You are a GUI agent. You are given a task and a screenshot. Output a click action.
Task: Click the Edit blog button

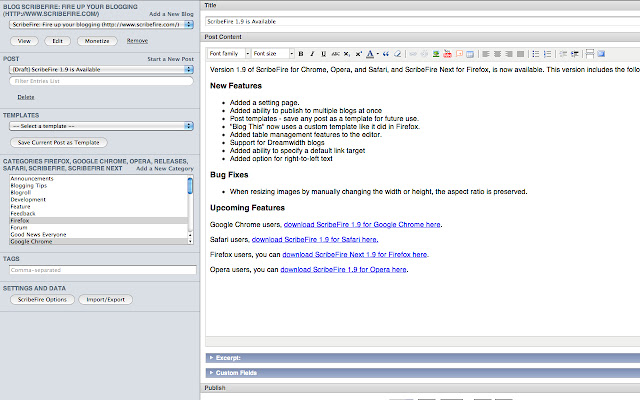58,41
